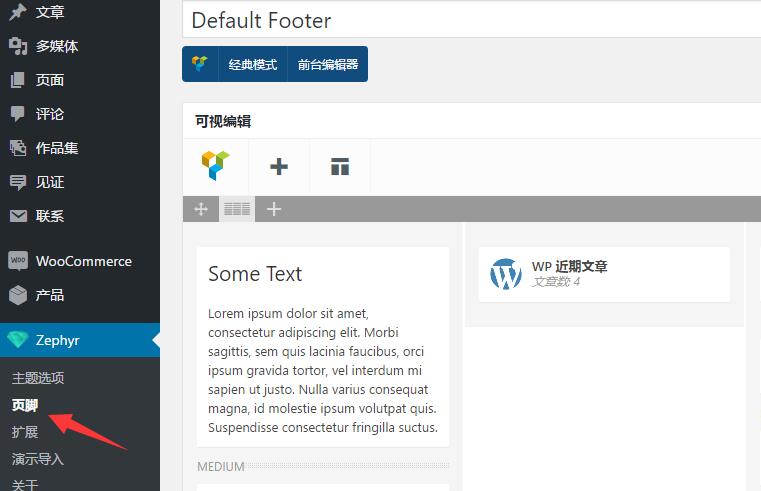Open the templates layout icon
Viewport: 761px width, 491px height.
340,166
